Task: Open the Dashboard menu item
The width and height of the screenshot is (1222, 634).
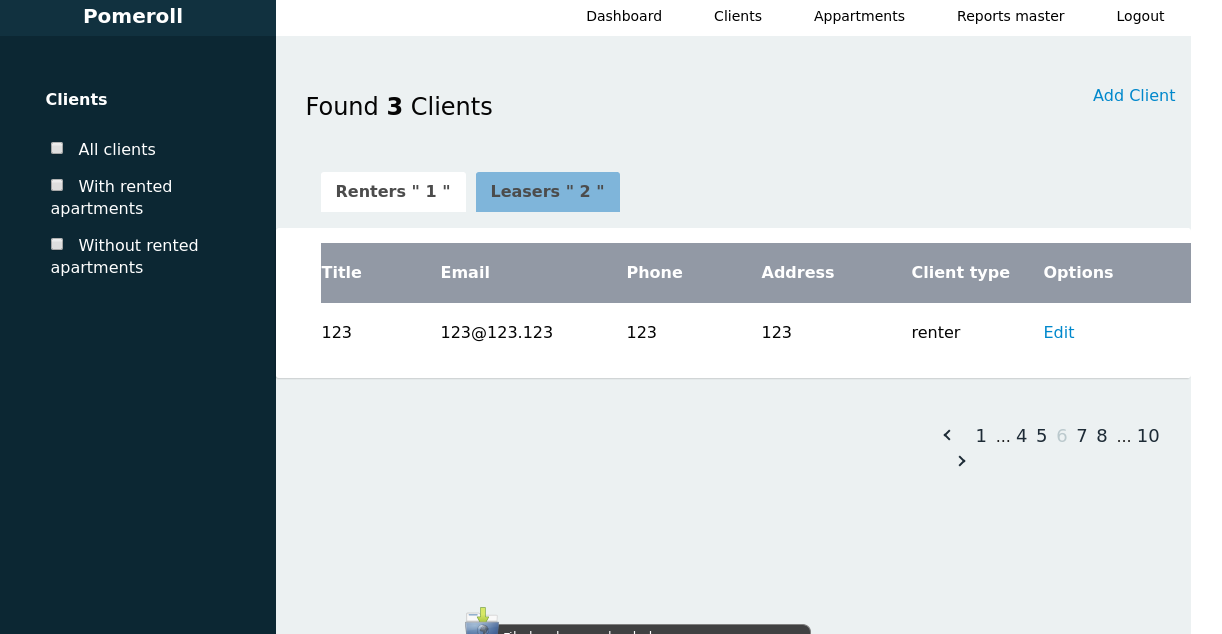Action: tap(624, 16)
